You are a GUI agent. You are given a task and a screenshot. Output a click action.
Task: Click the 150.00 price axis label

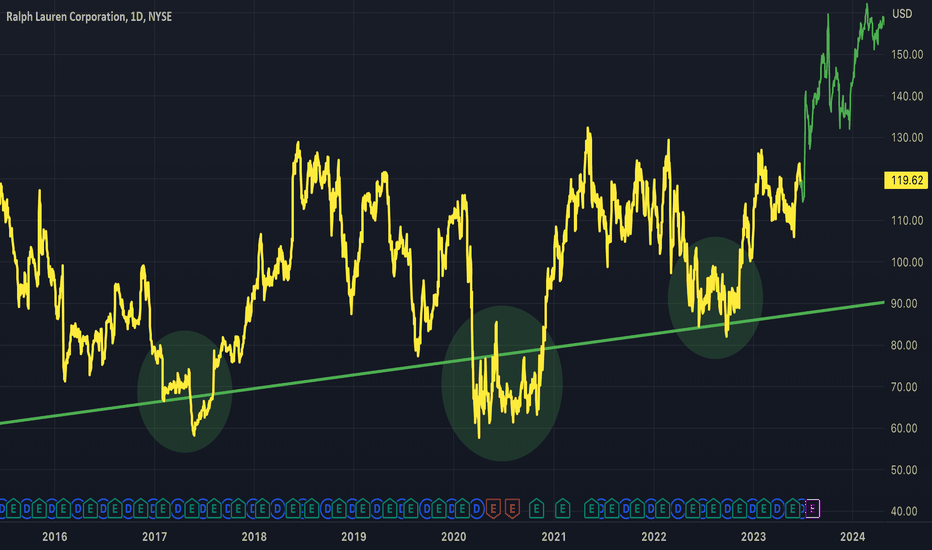[907, 55]
